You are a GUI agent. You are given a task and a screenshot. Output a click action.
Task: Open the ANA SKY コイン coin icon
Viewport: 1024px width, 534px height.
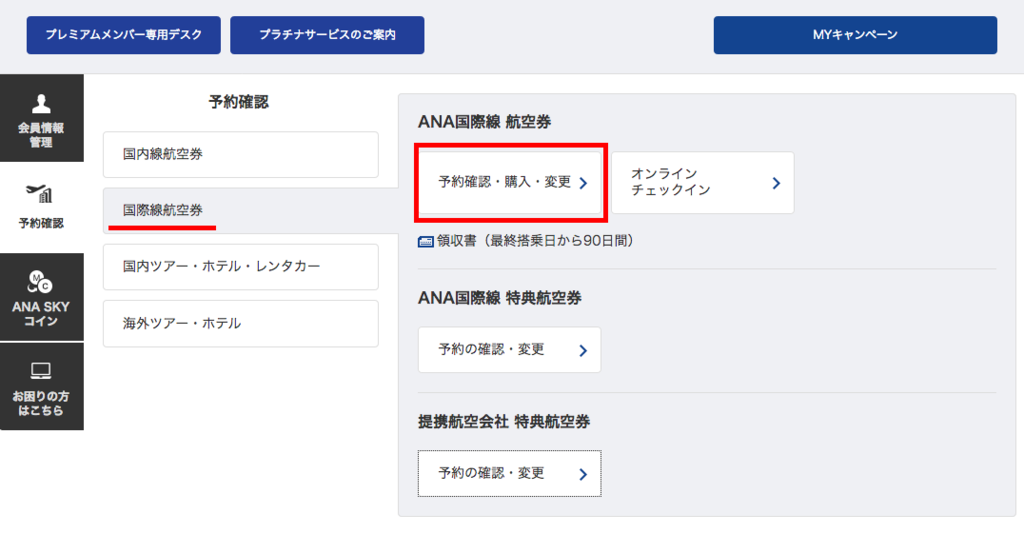pos(40,282)
